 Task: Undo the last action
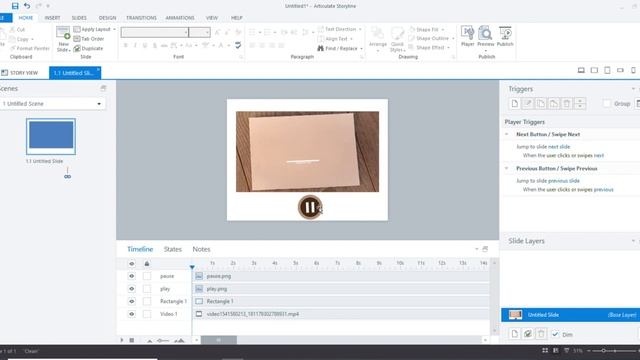pos(27,6)
